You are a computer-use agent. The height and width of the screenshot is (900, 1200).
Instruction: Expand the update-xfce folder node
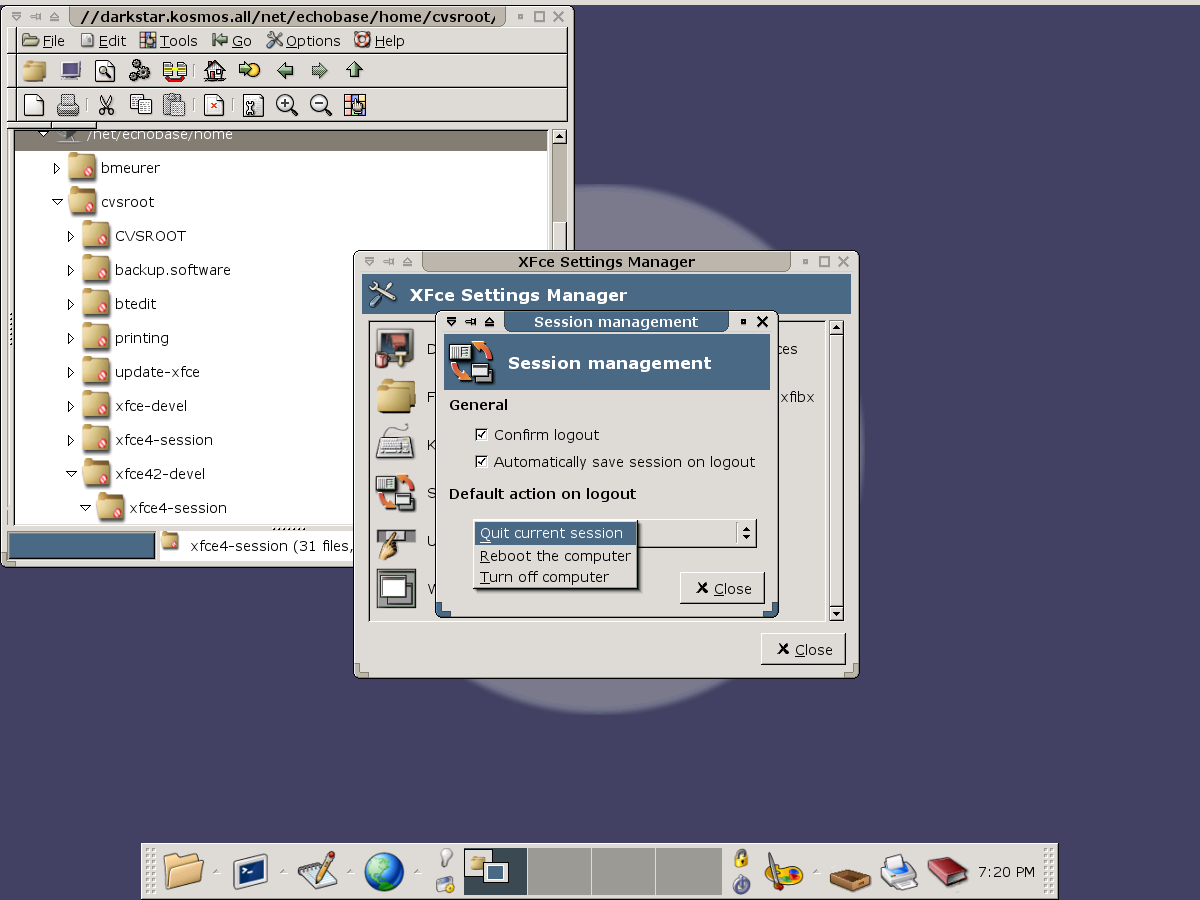71,372
